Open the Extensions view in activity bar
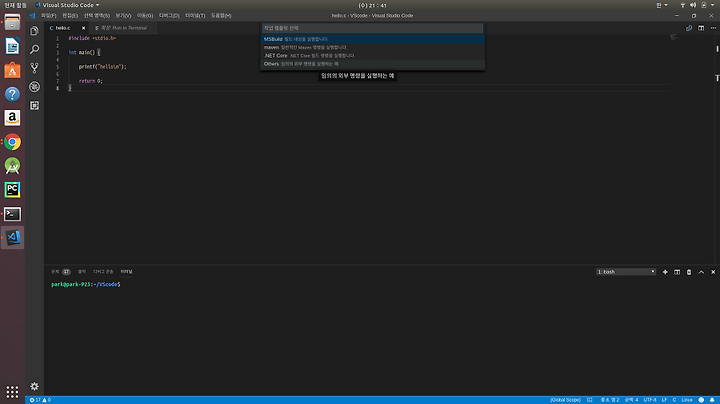The width and height of the screenshot is (720, 404). 34,106
